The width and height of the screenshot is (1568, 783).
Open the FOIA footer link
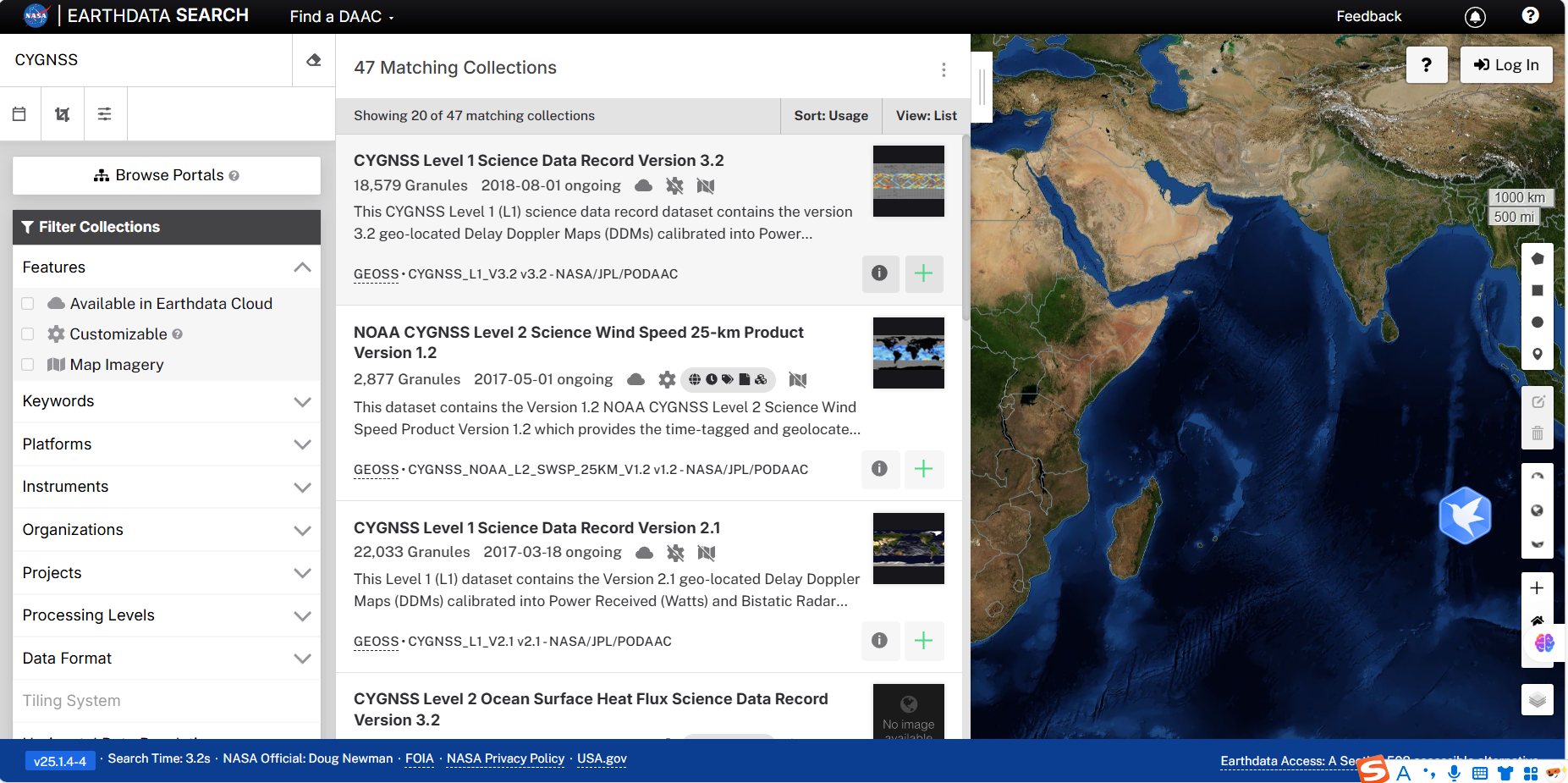[420, 758]
